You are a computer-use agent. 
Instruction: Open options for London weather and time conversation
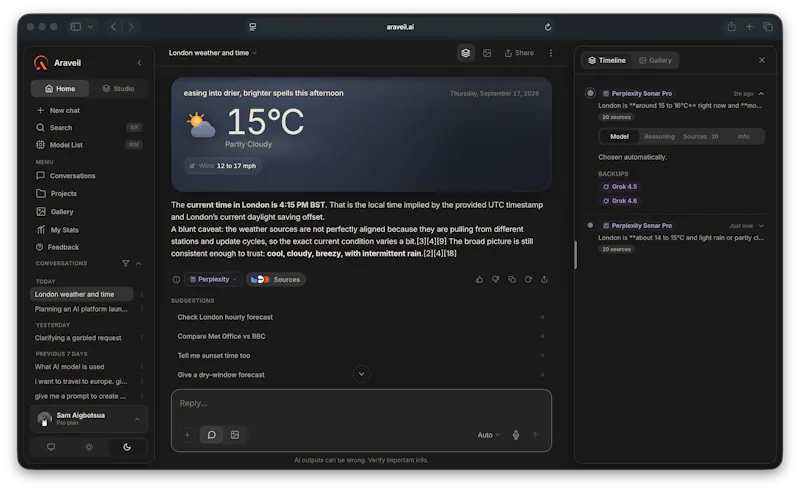(x=141, y=294)
